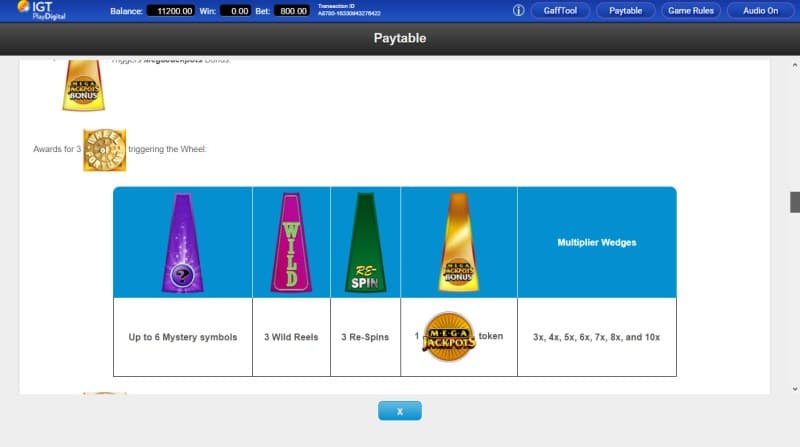The image size is (800, 447).
Task: Click the round MegaJackpots token icon
Action: coord(447,337)
